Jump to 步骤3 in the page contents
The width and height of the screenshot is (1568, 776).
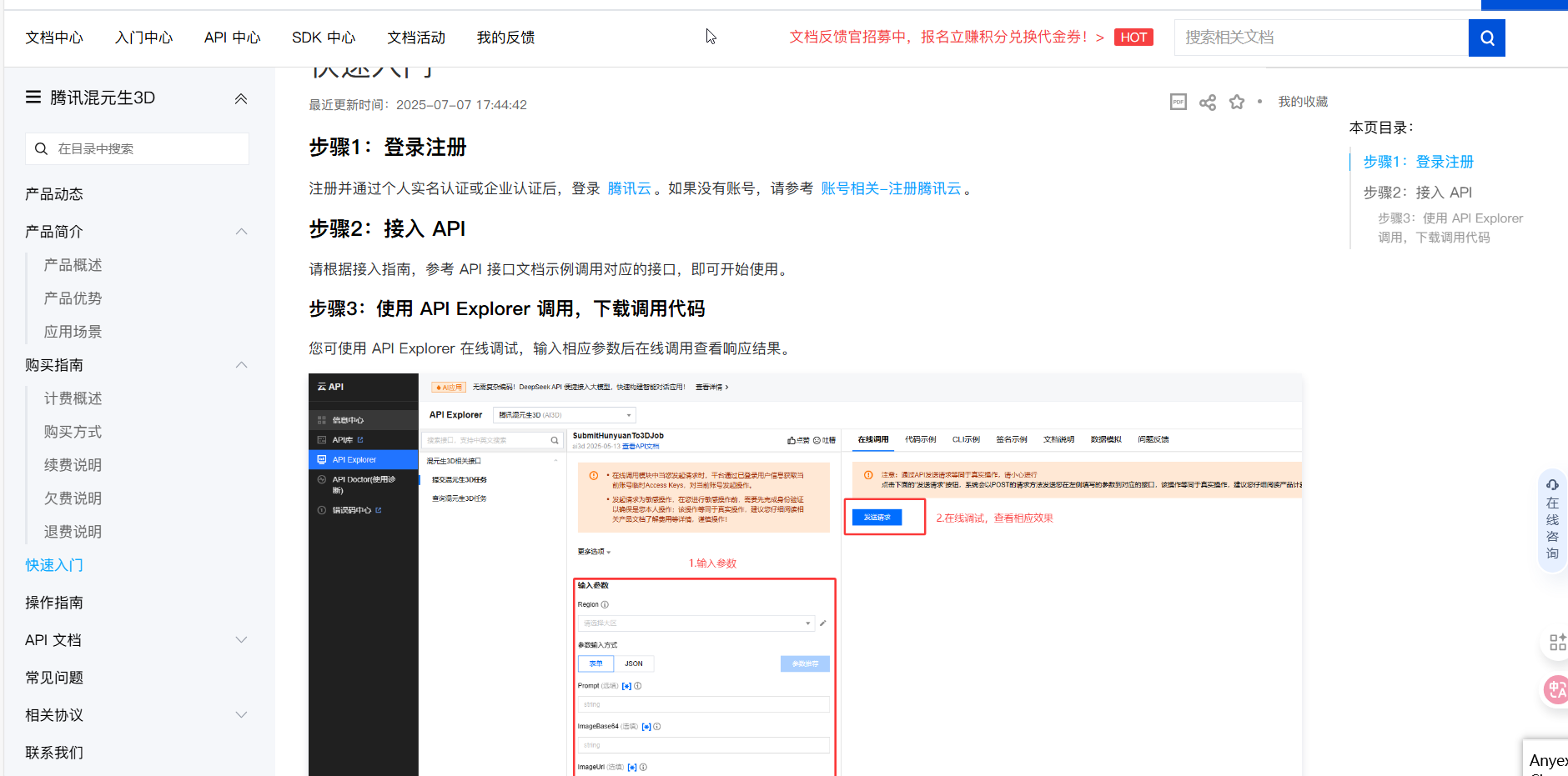1450,228
